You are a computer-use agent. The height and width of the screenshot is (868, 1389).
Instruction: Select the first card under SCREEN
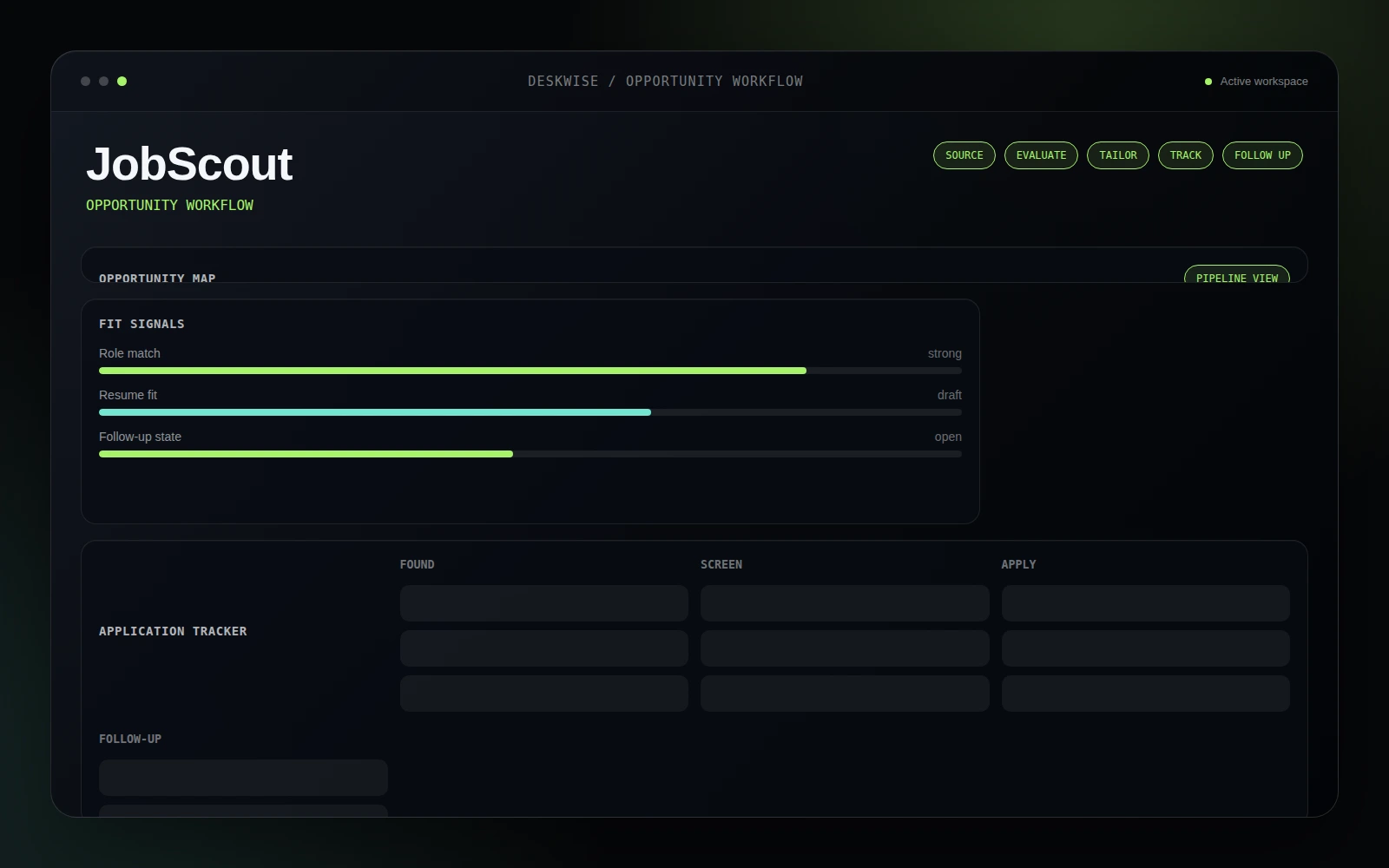click(845, 603)
